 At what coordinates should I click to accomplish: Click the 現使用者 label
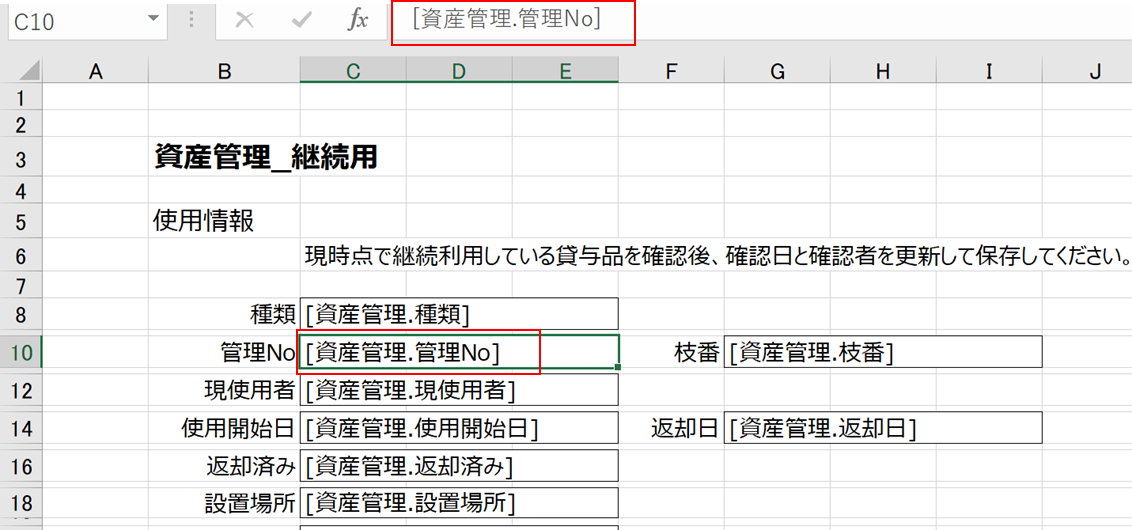tap(250, 391)
